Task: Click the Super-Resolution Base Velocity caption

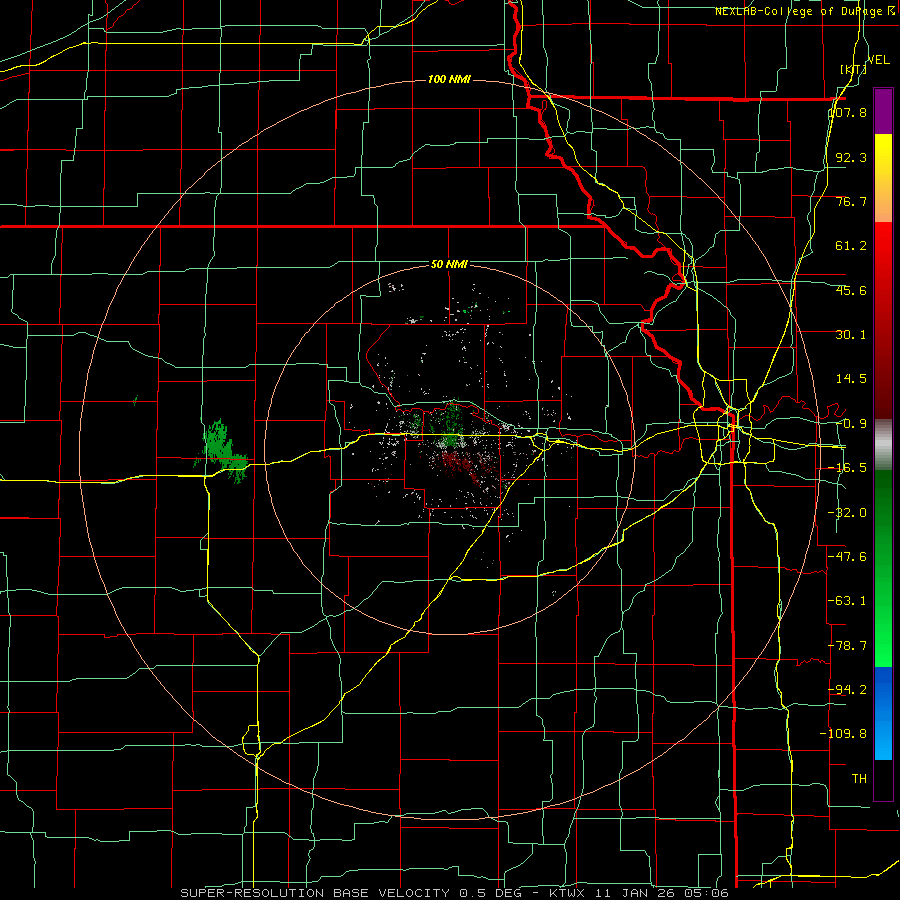Action: point(454,893)
